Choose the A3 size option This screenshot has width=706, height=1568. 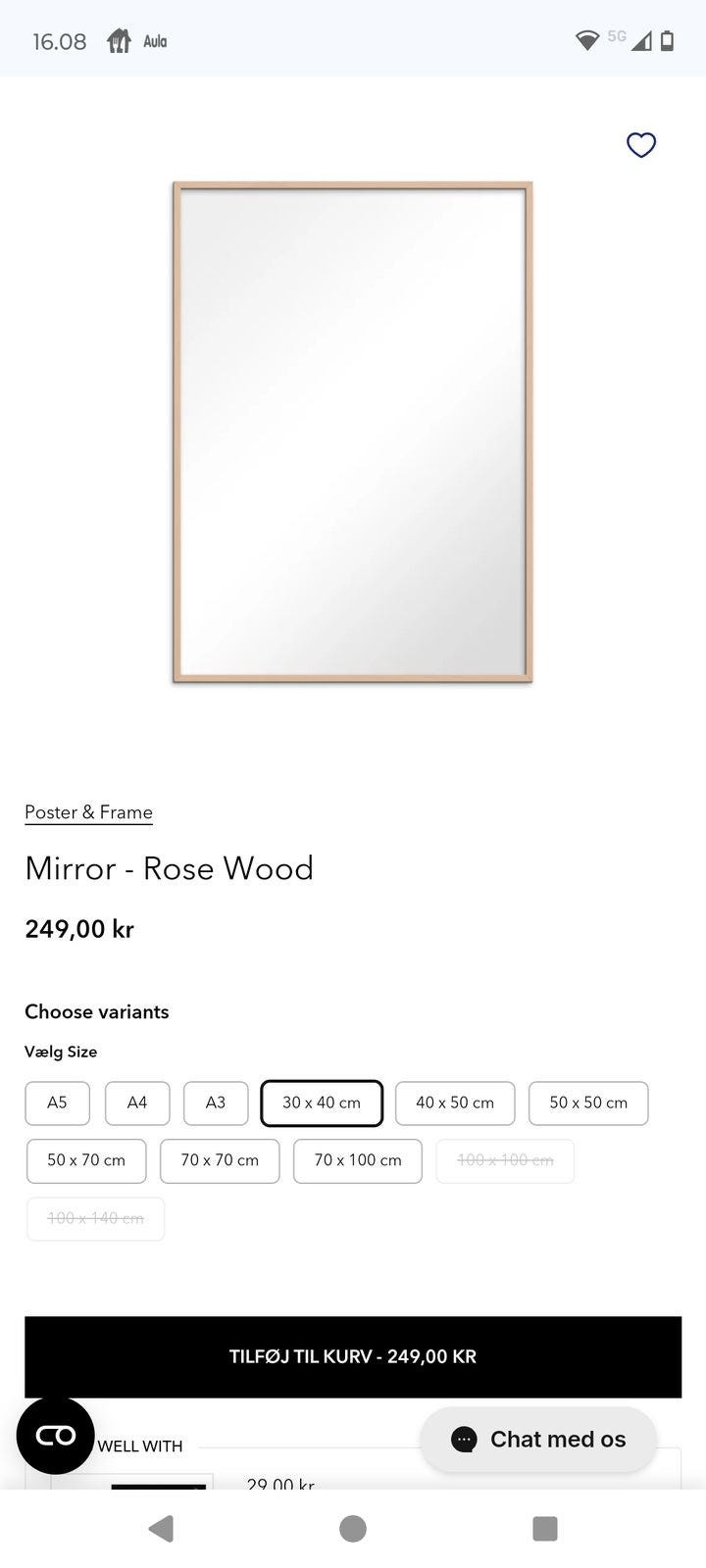click(x=216, y=1102)
